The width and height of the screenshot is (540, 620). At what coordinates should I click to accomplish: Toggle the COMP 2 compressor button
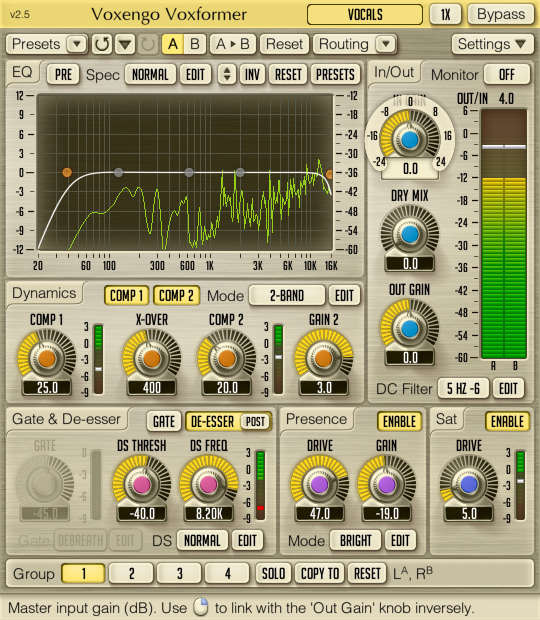tap(176, 295)
